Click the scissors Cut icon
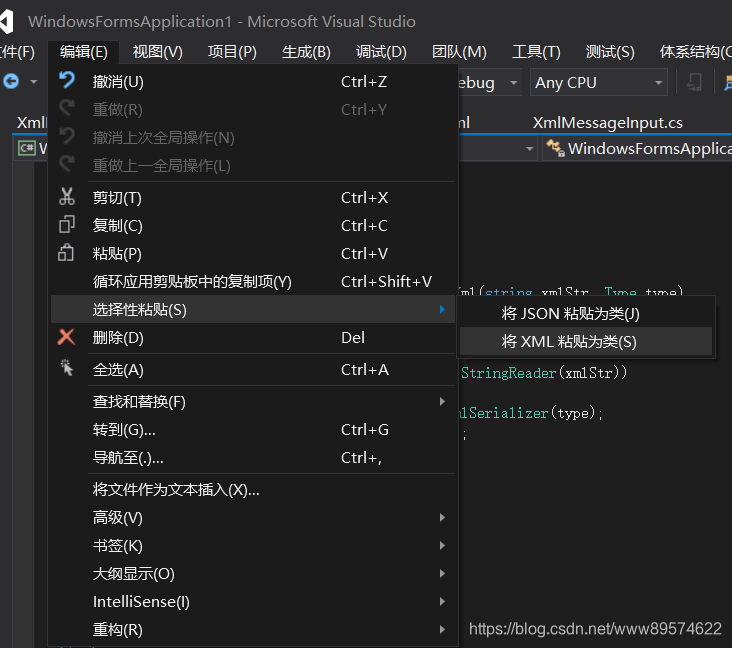Screen dimensions: 732x648 coord(67,197)
